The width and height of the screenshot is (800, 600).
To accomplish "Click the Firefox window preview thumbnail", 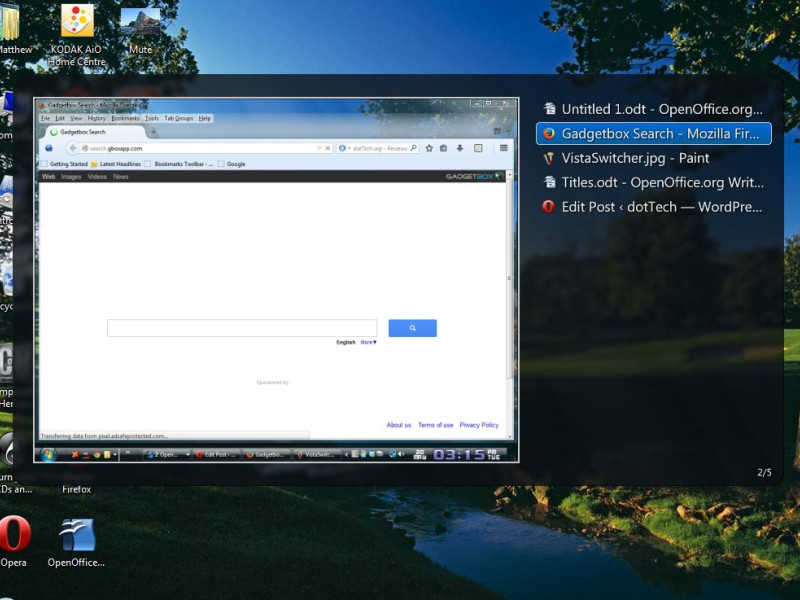I will (x=276, y=280).
